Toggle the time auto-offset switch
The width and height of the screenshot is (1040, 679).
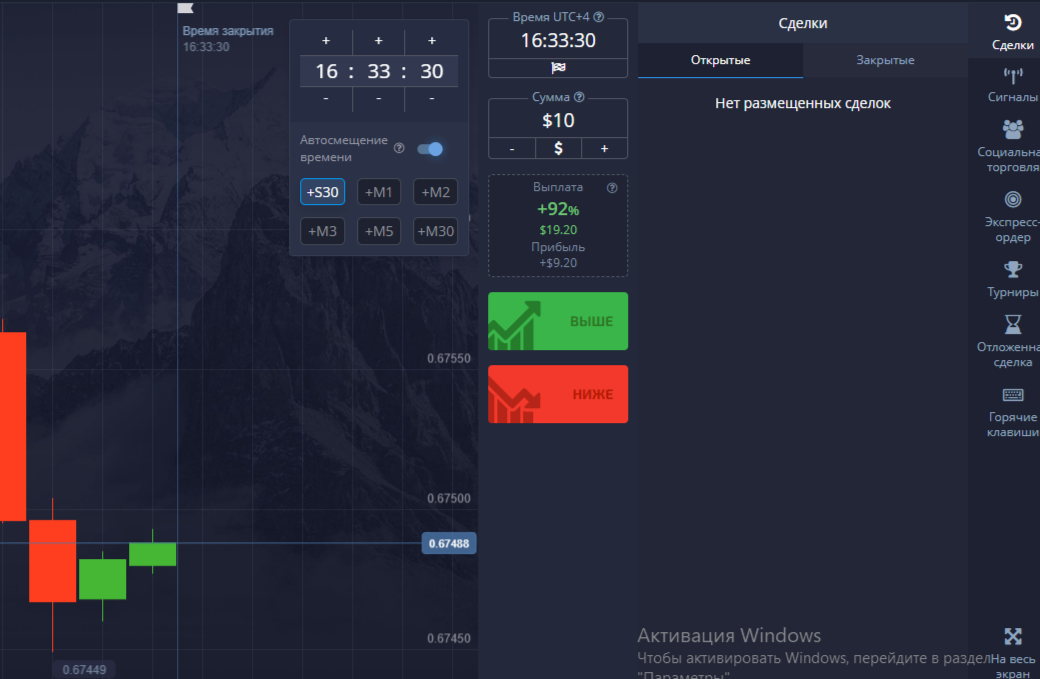tap(430, 149)
